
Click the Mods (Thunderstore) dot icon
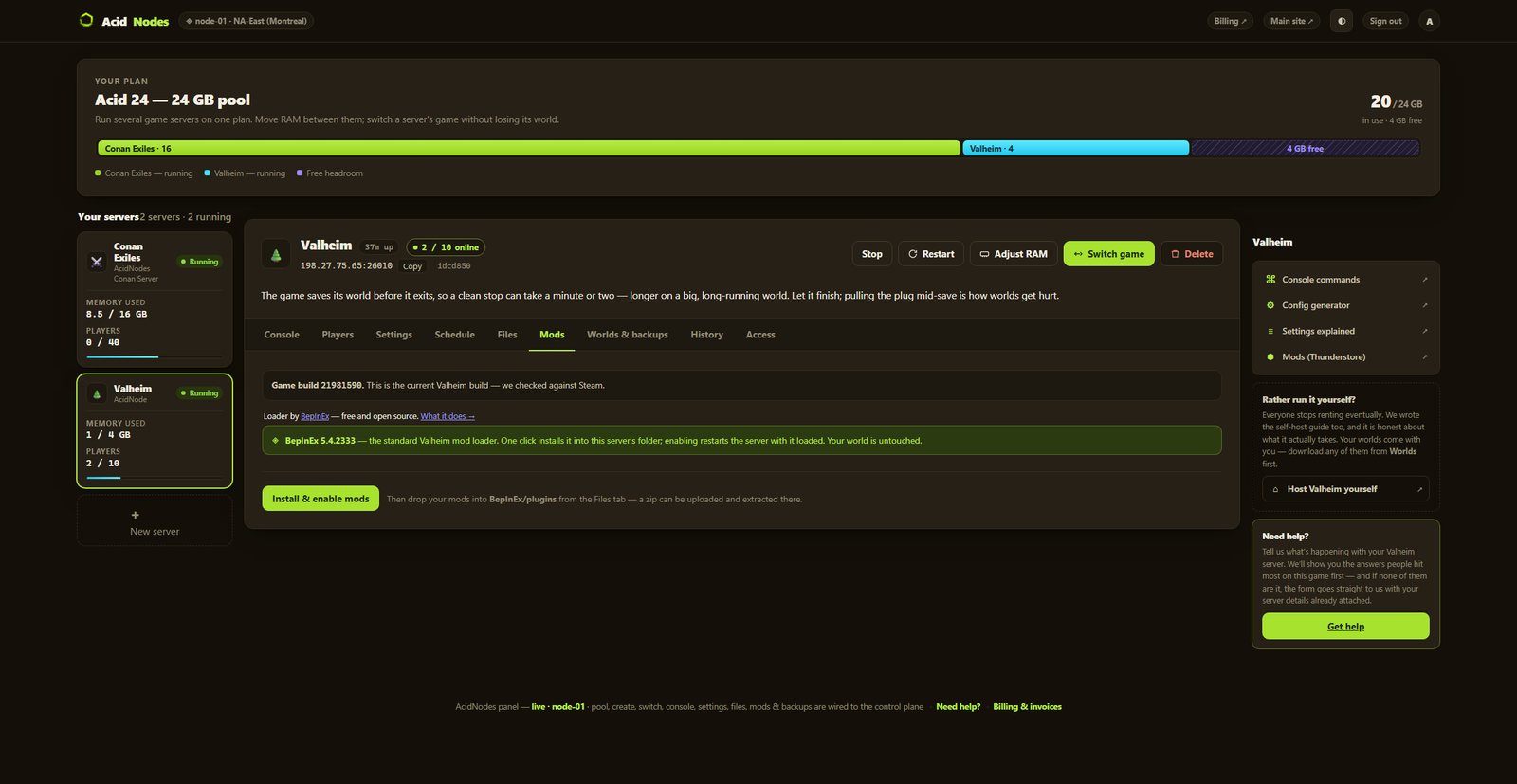(x=1270, y=356)
